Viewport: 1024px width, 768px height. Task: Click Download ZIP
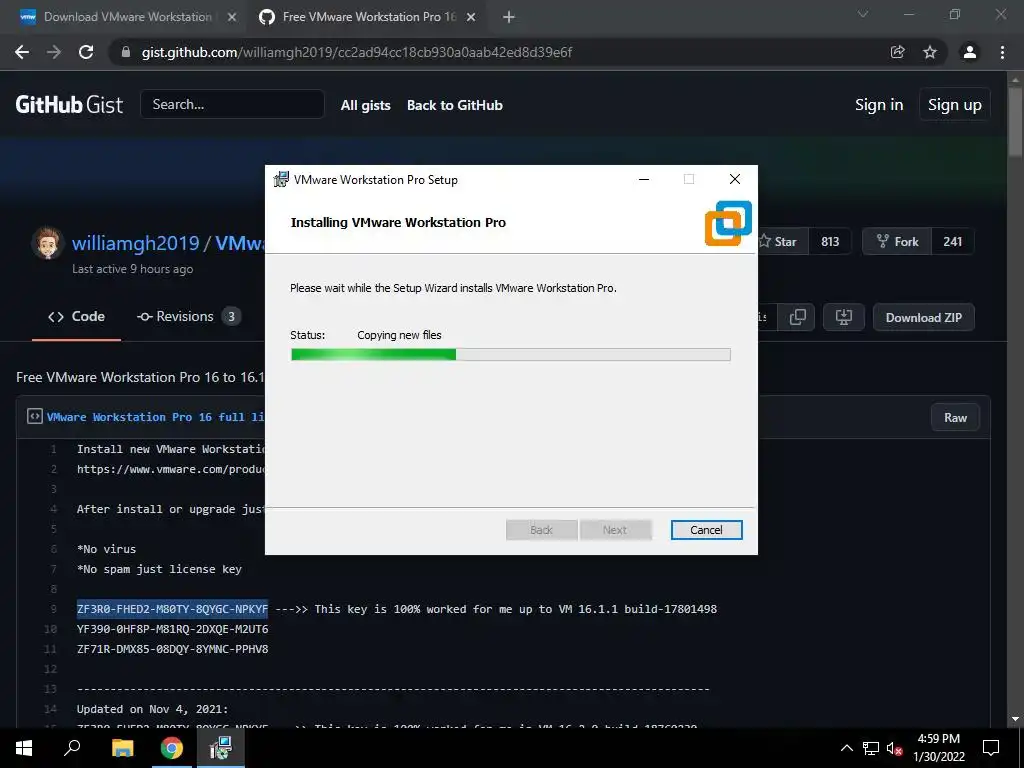pyautogui.click(x=923, y=317)
